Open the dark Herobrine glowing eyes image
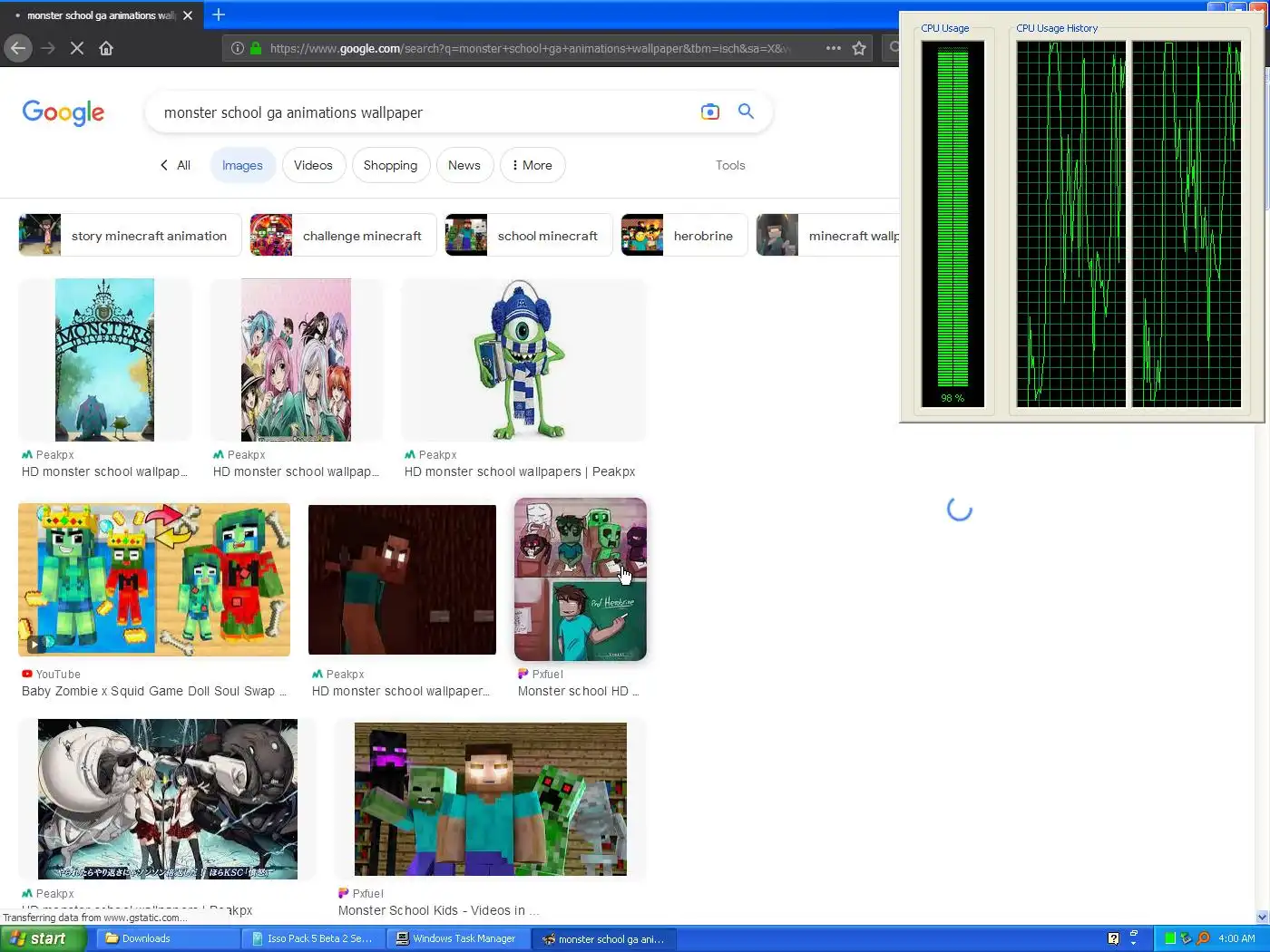Screen dimensions: 1270x952 [x=402, y=579]
